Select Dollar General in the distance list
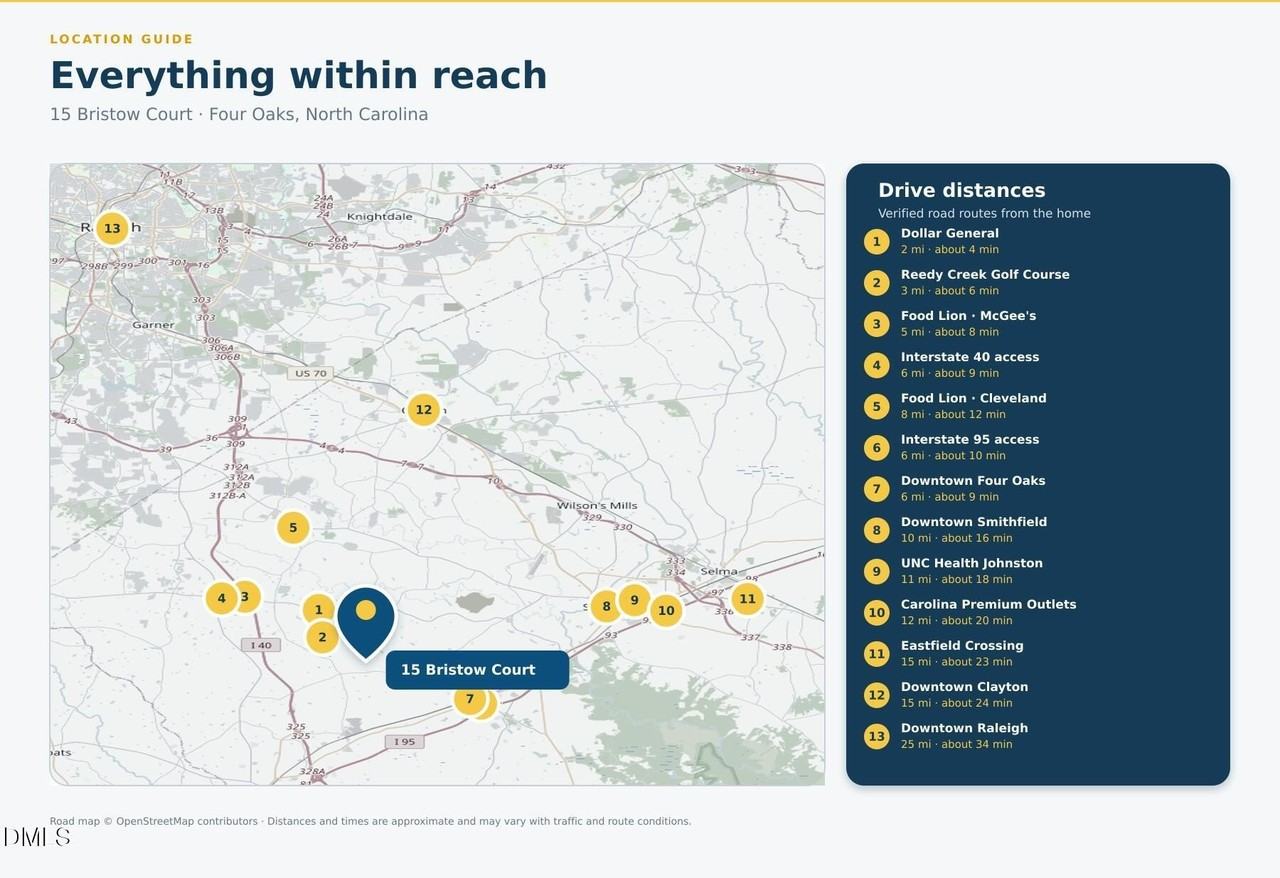The width and height of the screenshot is (1280, 878). click(1038, 241)
